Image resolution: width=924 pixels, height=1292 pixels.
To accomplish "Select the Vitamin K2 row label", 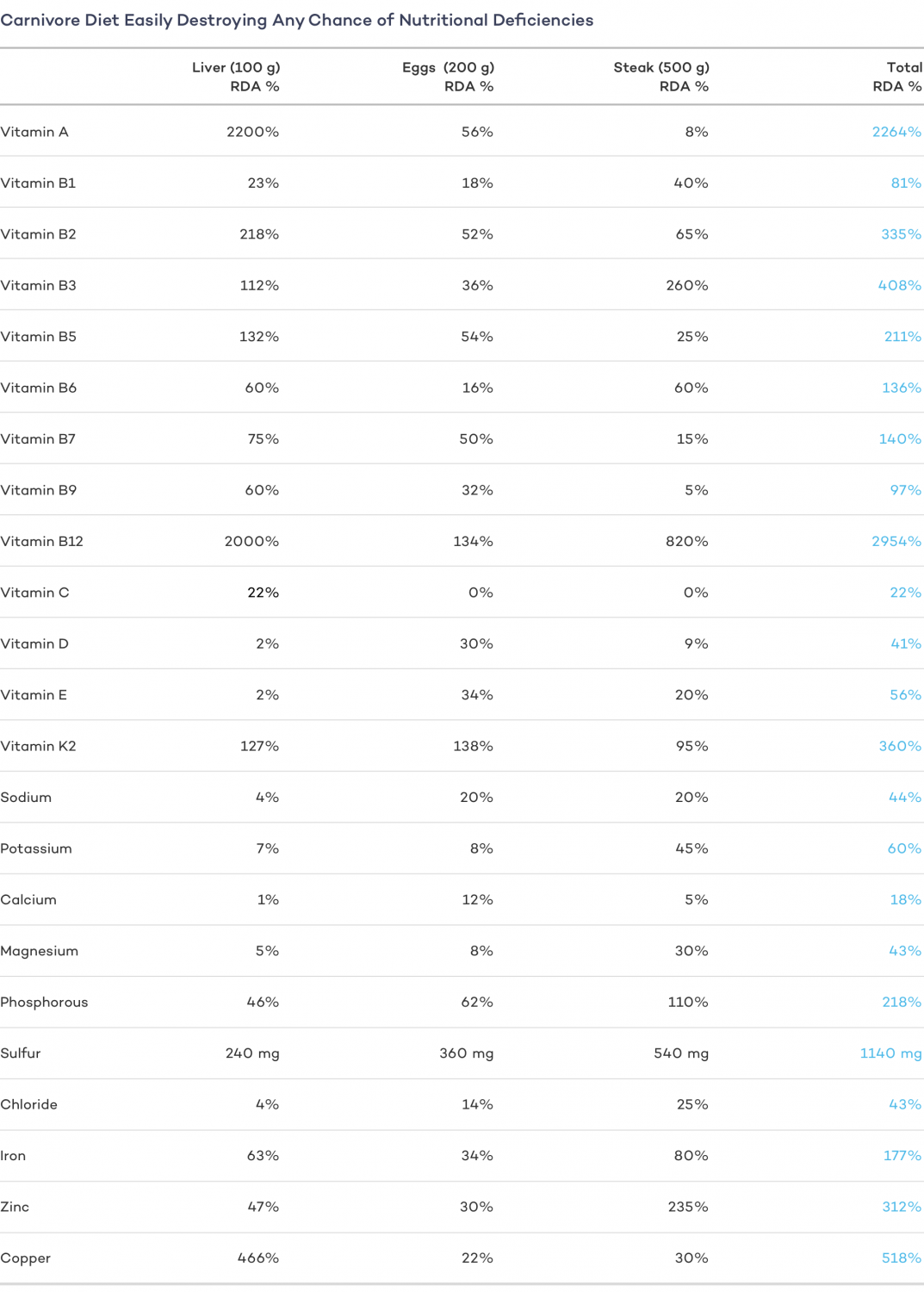I will 39,746.
